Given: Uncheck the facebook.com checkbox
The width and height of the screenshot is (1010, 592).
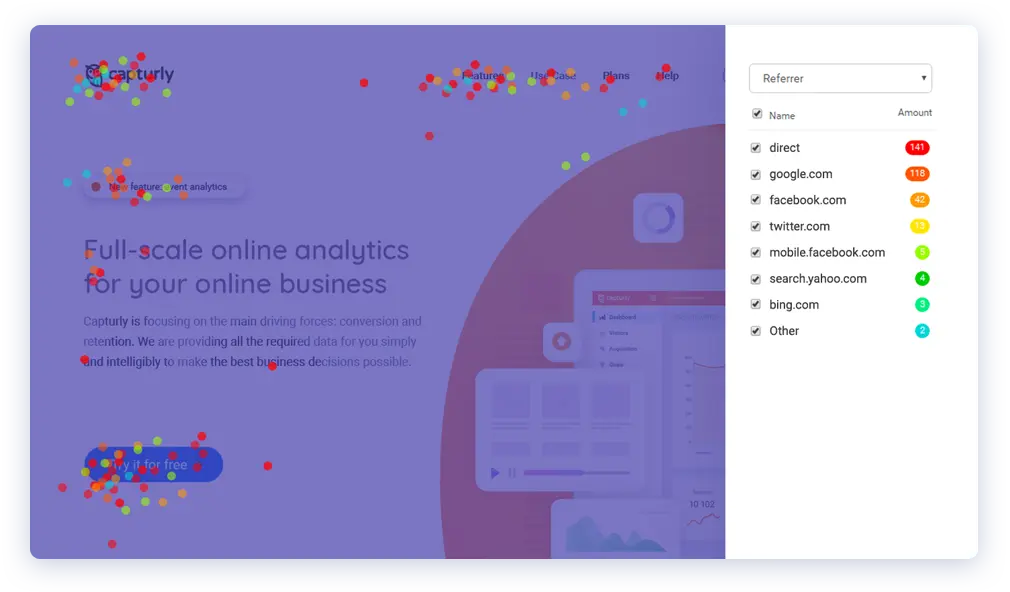Looking at the screenshot, I should coord(756,200).
